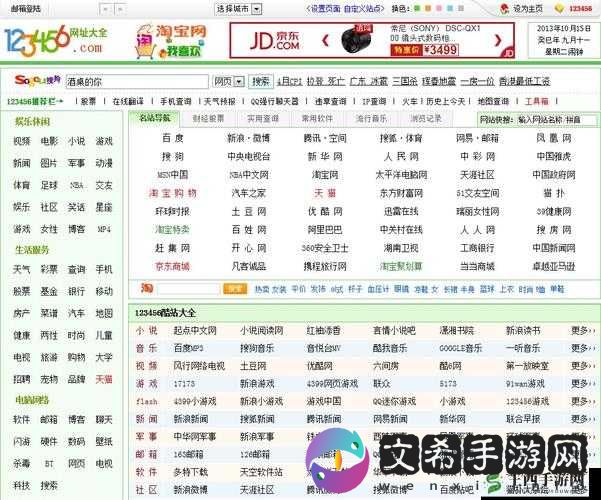The height and width of the screenshot is (500, 601).
Task: Open 电影 in the 娱乐休闲 sidebar
Action: [x=49, y=141]
